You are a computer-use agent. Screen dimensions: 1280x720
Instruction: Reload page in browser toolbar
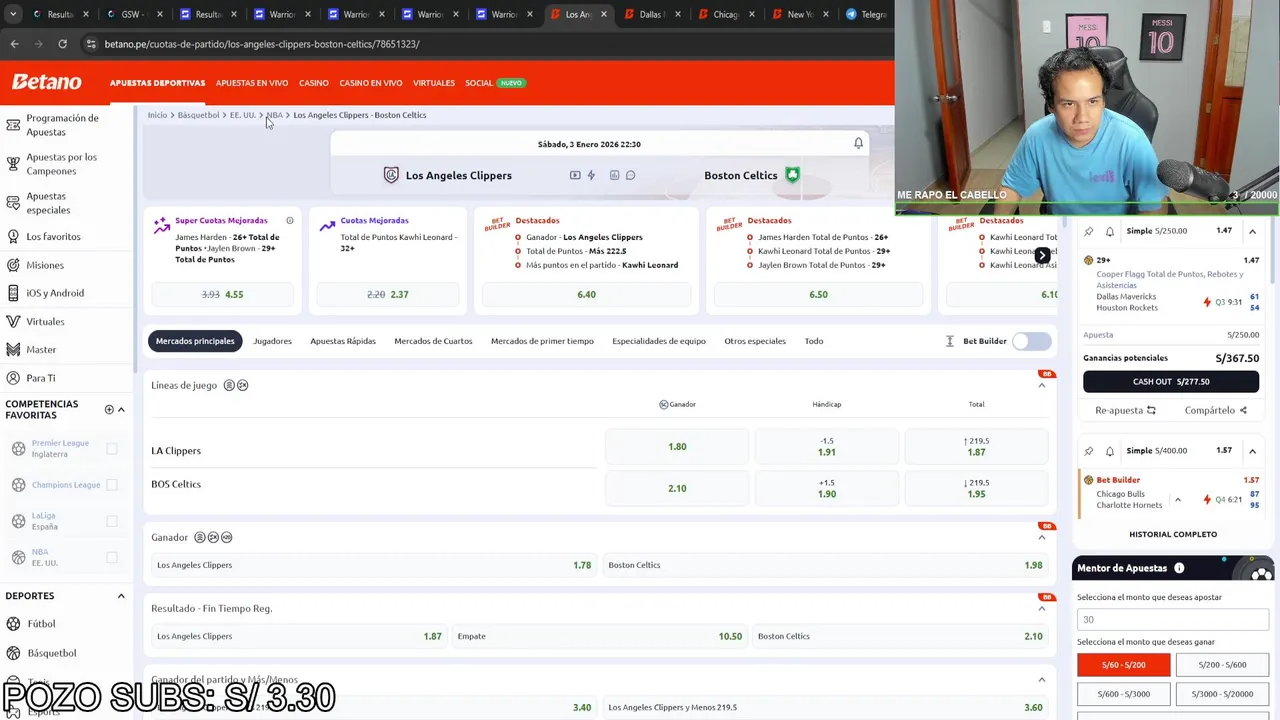tap(62, 44)
